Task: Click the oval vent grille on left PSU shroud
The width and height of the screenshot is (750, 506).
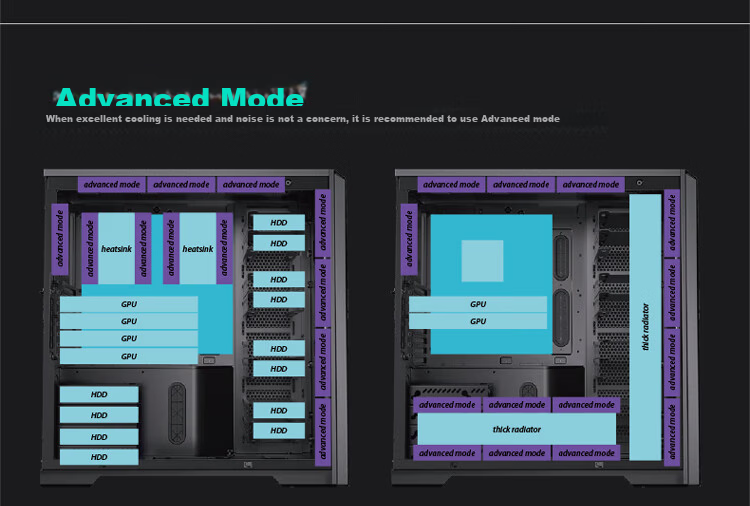Action: [177, 413]
